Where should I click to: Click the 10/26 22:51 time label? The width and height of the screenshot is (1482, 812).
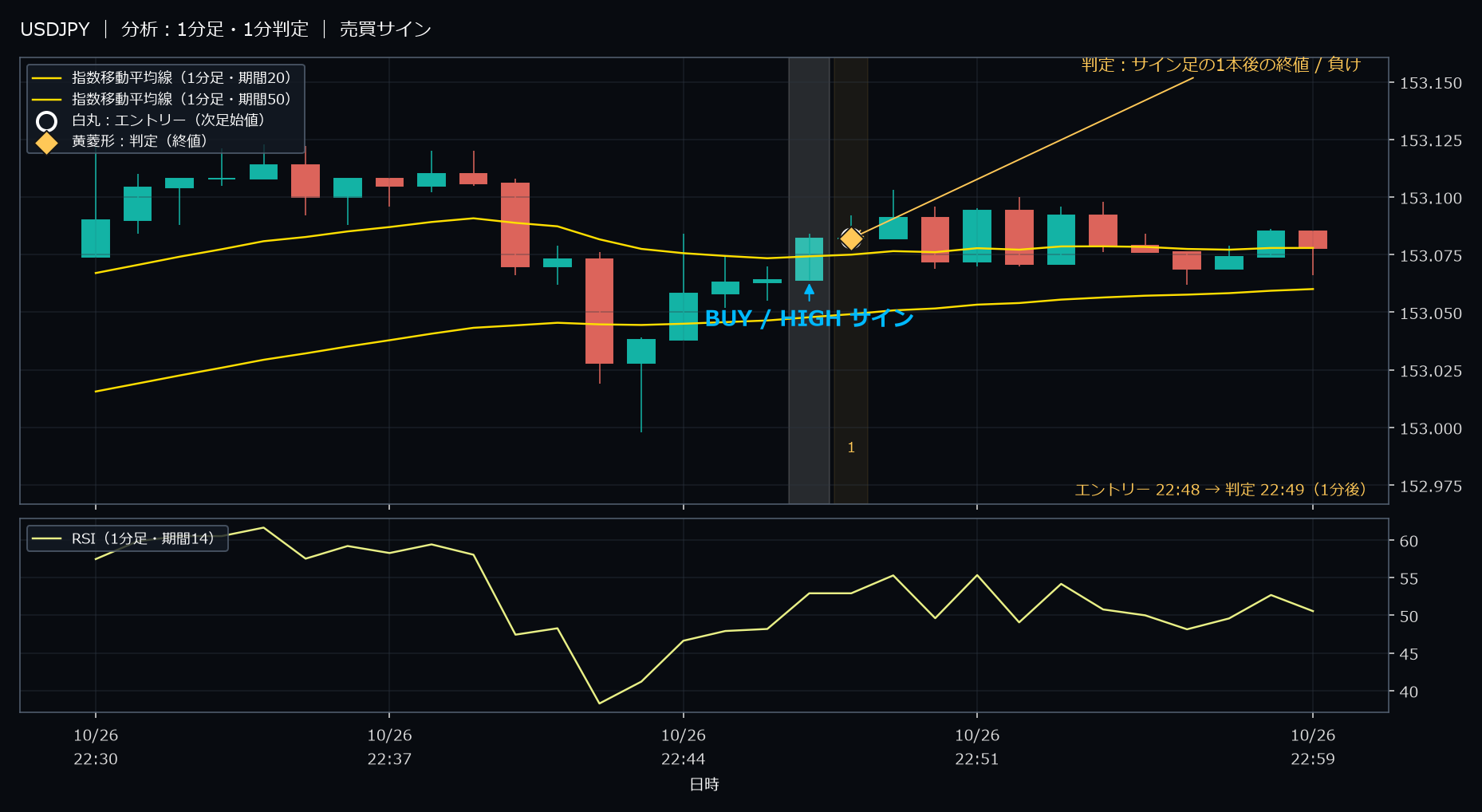coord(977,747)
